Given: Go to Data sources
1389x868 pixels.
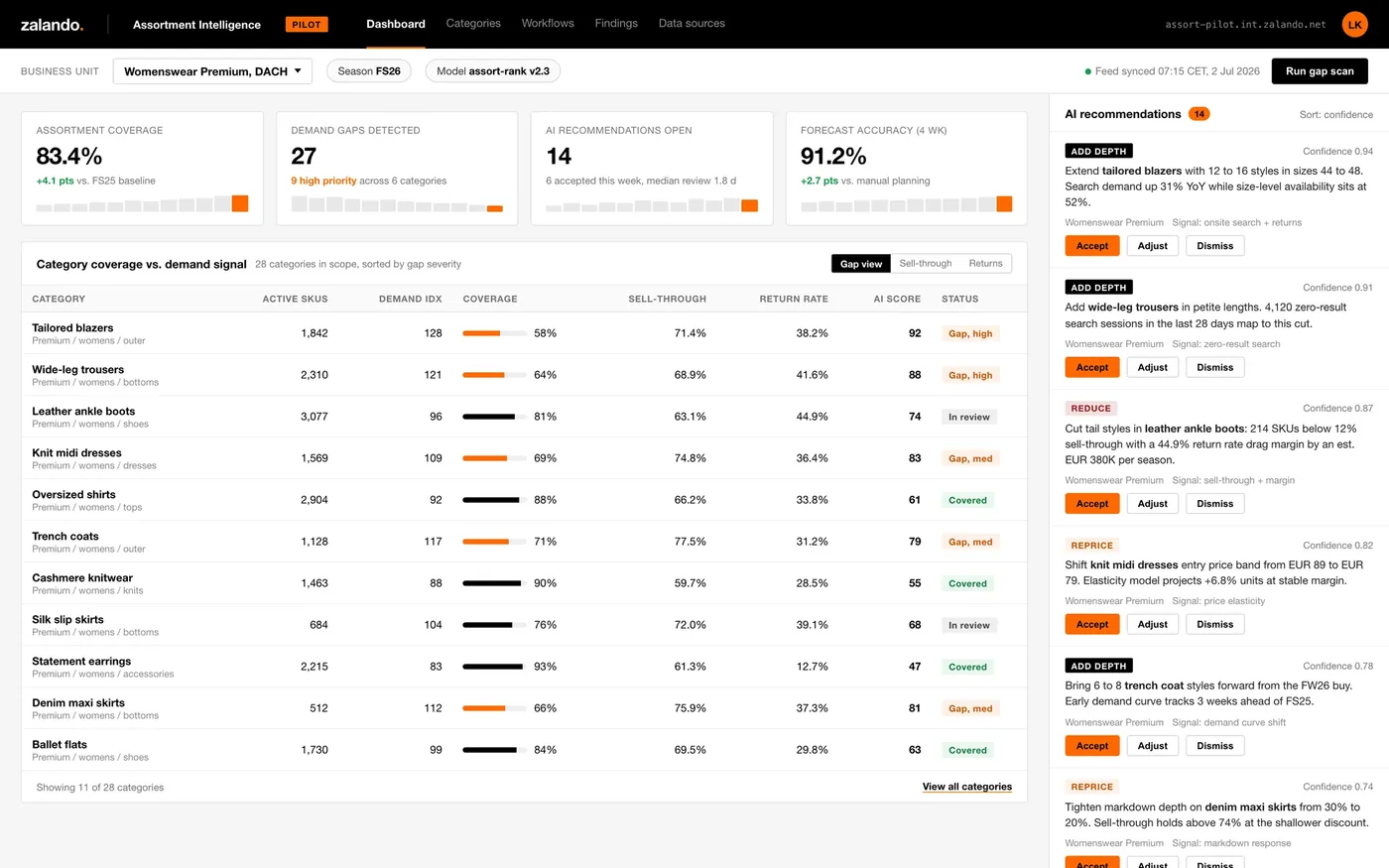Looking at the screenshot, I should (692, 24).
